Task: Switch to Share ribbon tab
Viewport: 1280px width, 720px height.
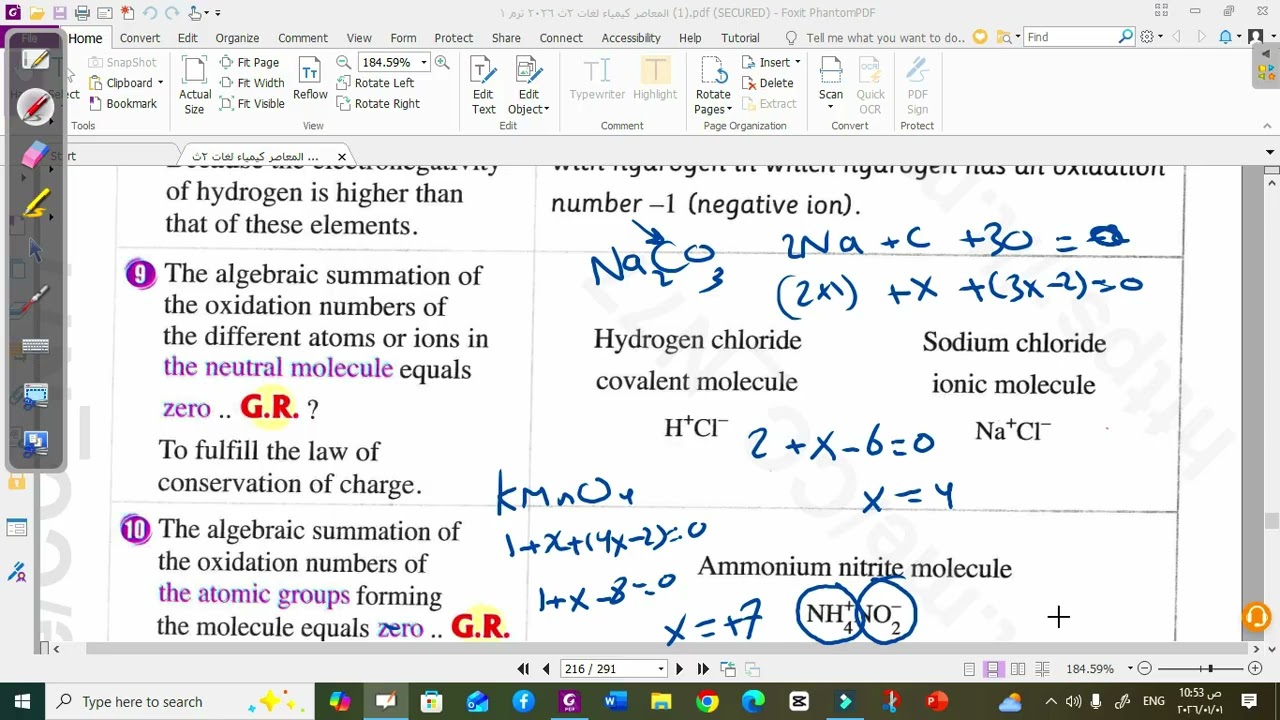Action: 506,38
